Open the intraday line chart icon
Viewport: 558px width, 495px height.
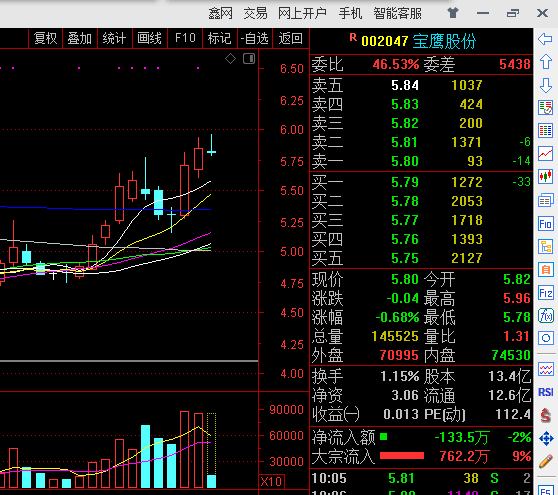tap(546, 154)
